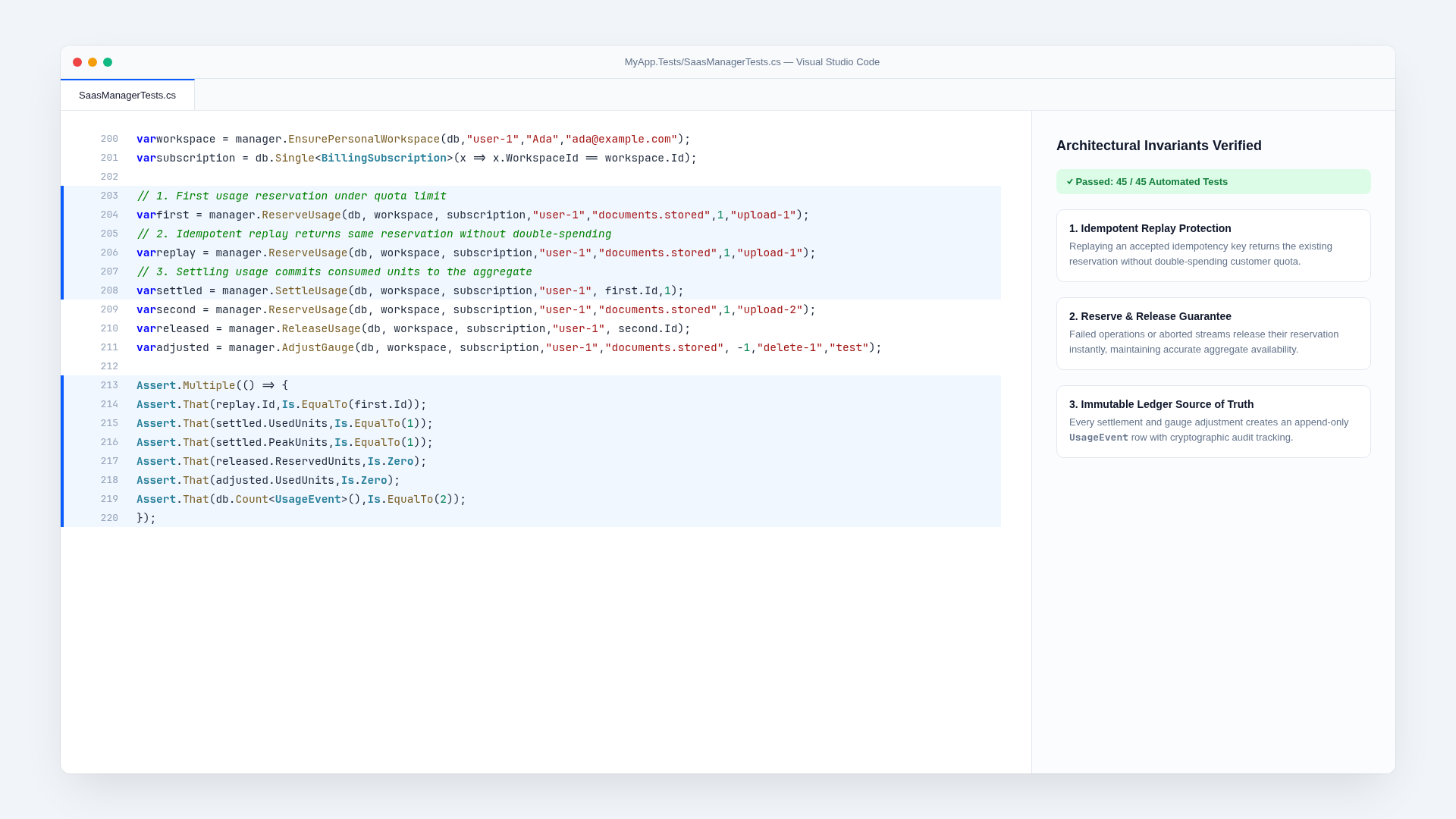Click the "ada@example.com" string literal

(621, 140)
